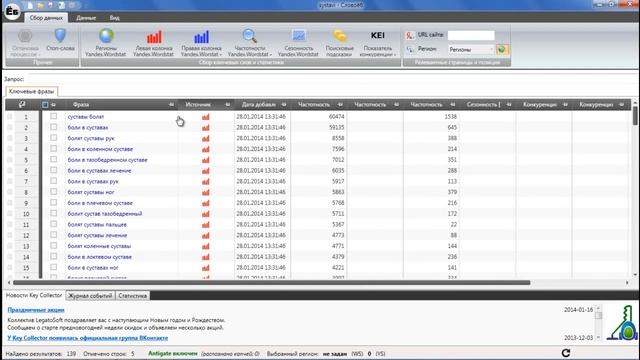Open the phrase link болят коленные суставы
Viewport: 640px width, 360px height.
99,246
